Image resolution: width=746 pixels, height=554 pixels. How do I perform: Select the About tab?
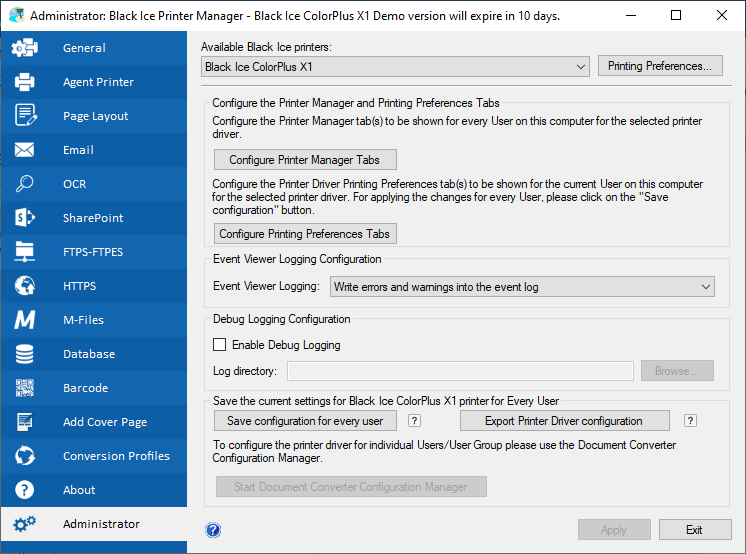coord(94,490)
